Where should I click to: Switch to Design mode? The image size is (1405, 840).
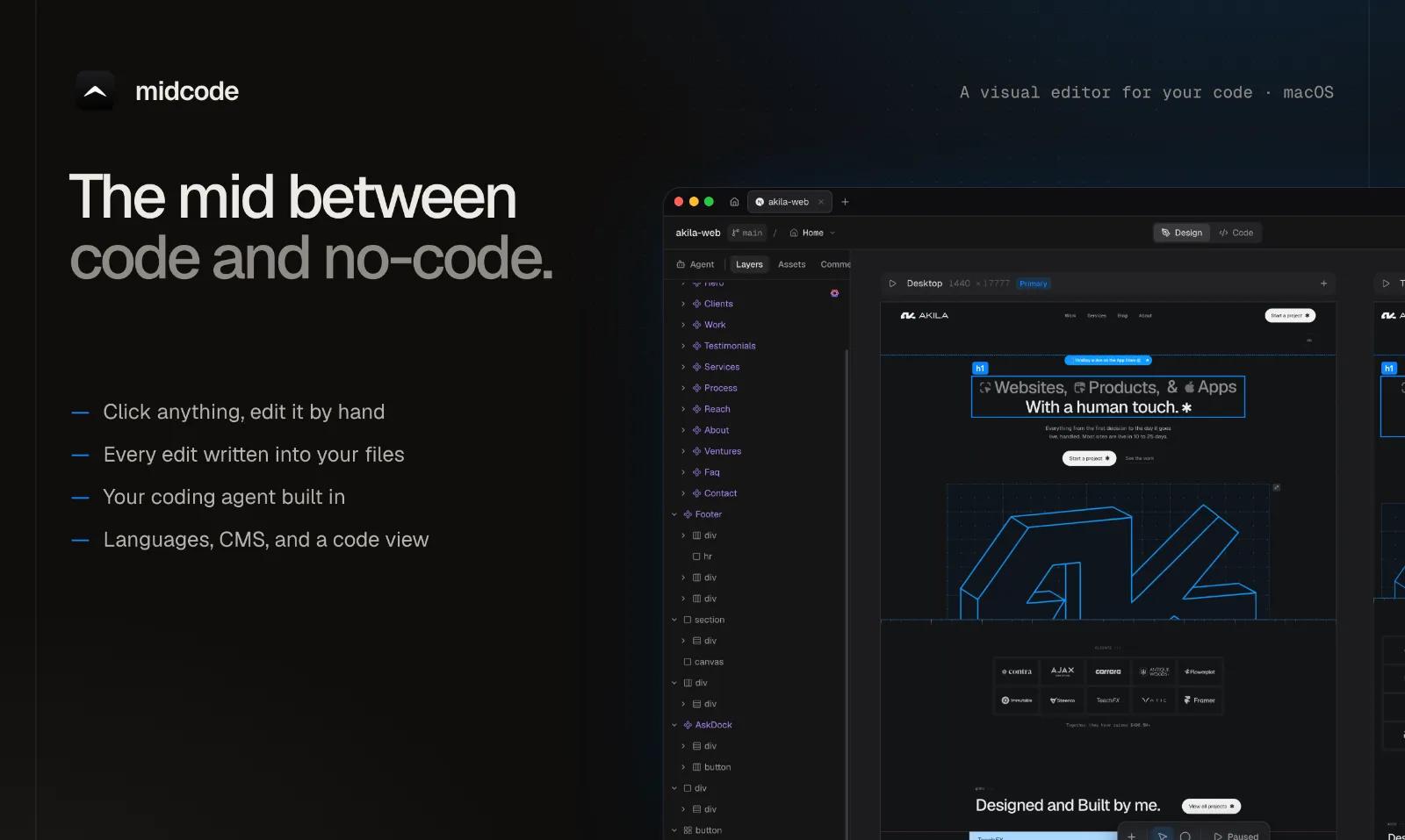pyautogui.click(x=1182, y=233)
